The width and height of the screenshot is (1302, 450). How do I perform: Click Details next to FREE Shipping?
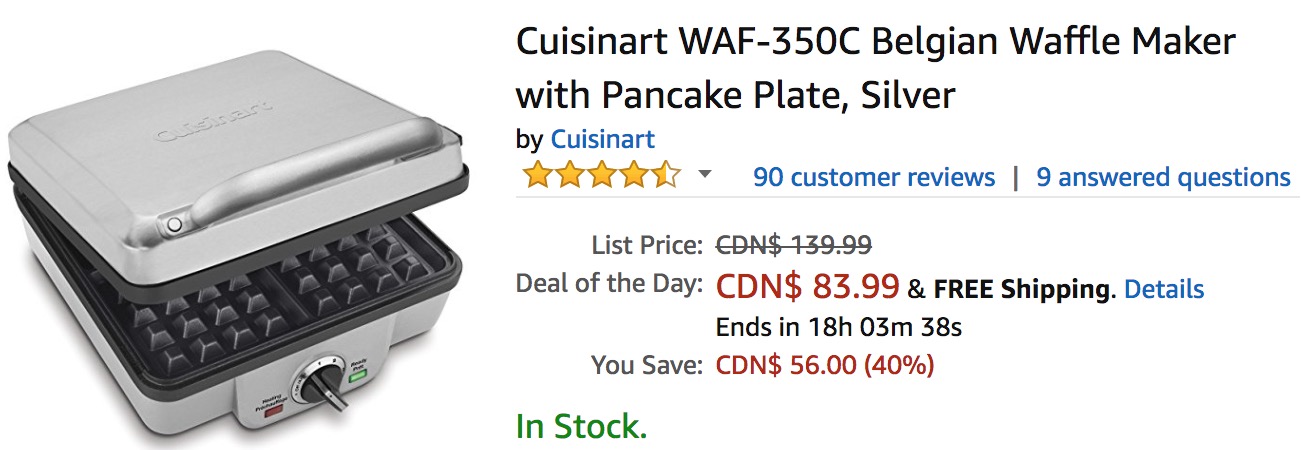1164,289
